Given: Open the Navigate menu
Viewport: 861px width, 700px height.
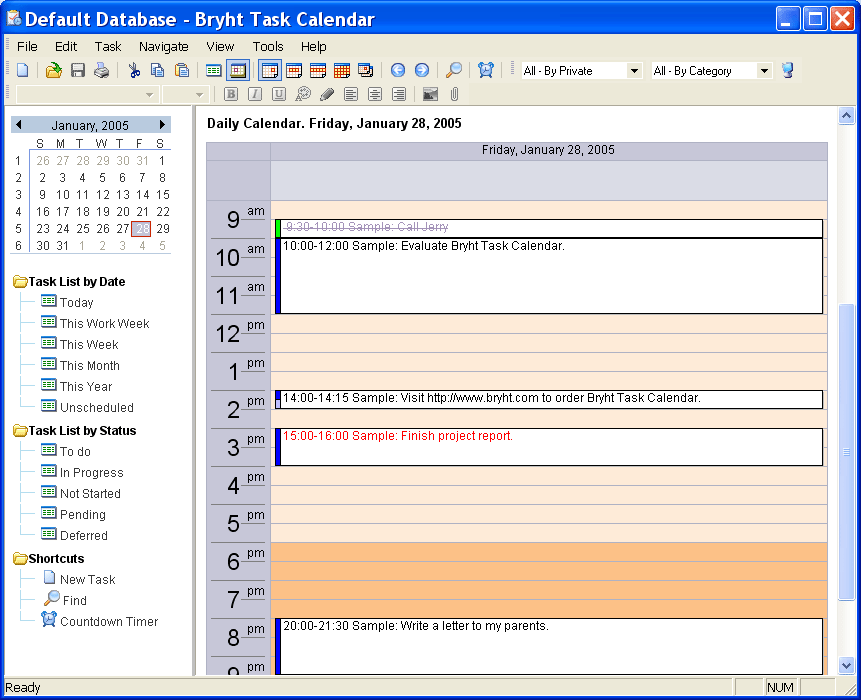Looking at the screenshot, I should 164,47.
